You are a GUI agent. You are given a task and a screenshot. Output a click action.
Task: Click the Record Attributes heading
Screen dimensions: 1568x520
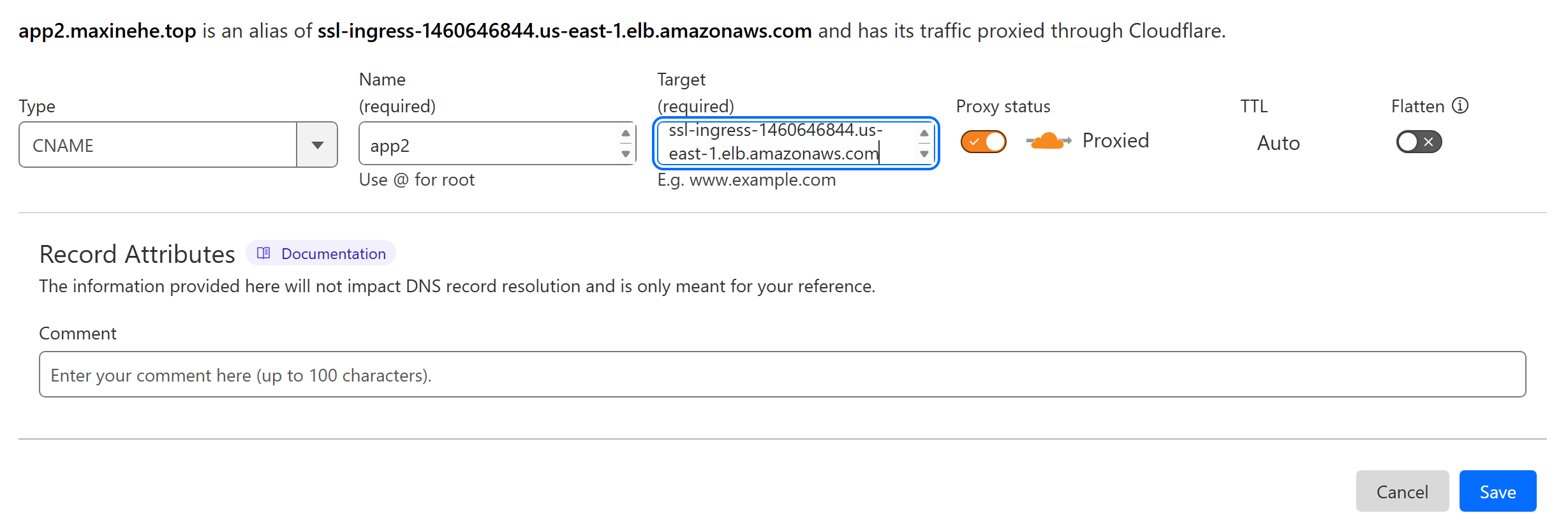point(137,254)
